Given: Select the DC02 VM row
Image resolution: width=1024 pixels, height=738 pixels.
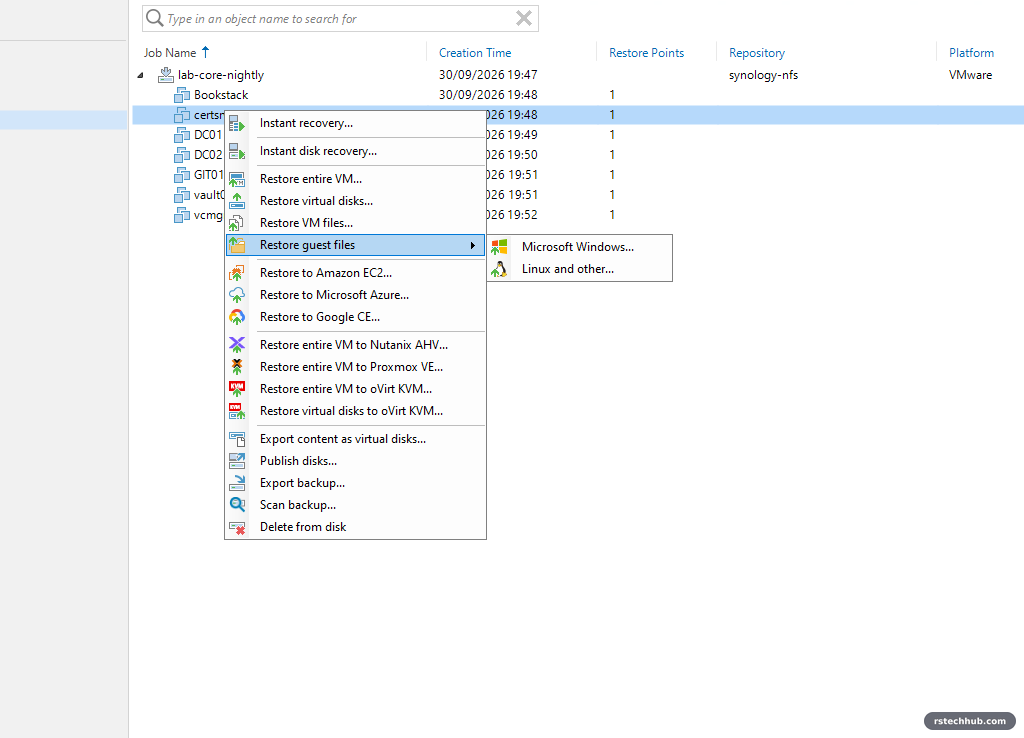Looking at the screenshot, I should [x=578, y=155].
